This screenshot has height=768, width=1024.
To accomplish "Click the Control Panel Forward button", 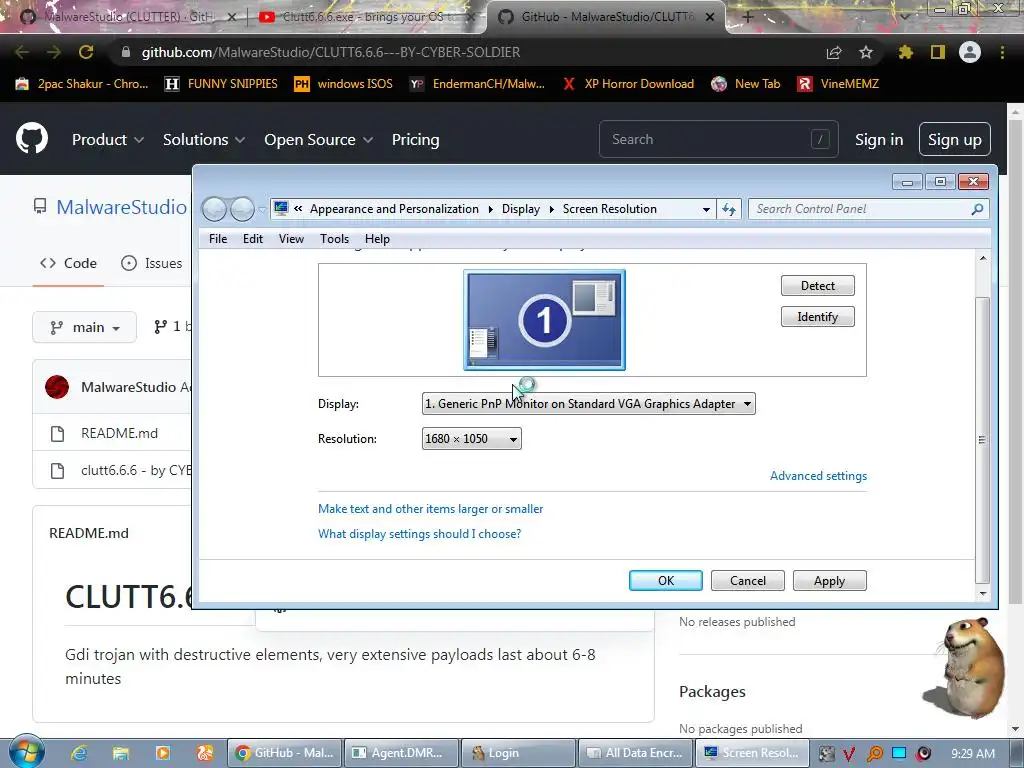I will (x=242, y=209).
